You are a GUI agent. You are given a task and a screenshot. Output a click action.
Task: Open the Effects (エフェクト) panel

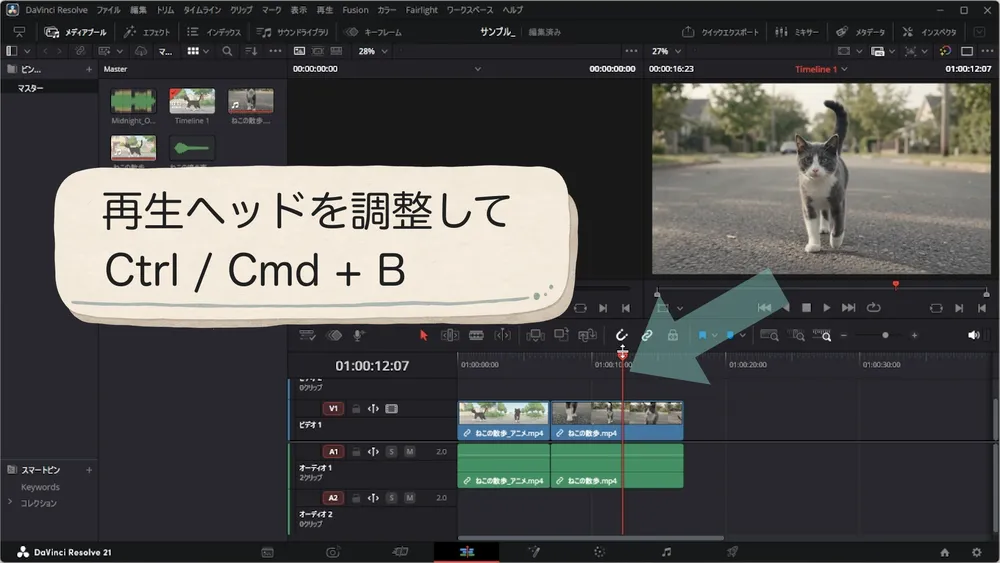click(x=147, y=32)
